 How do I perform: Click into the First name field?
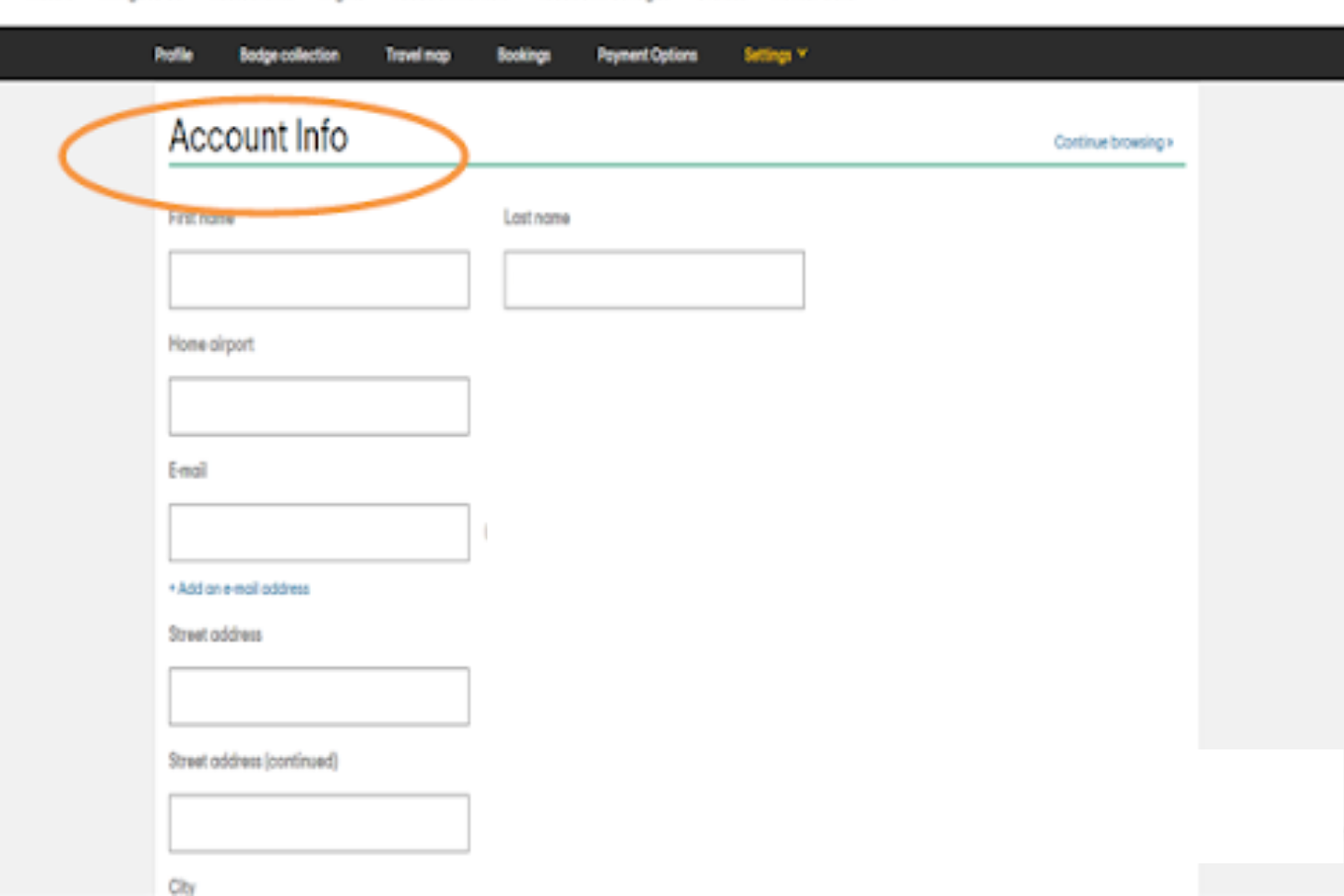click(x=318, y=279)
